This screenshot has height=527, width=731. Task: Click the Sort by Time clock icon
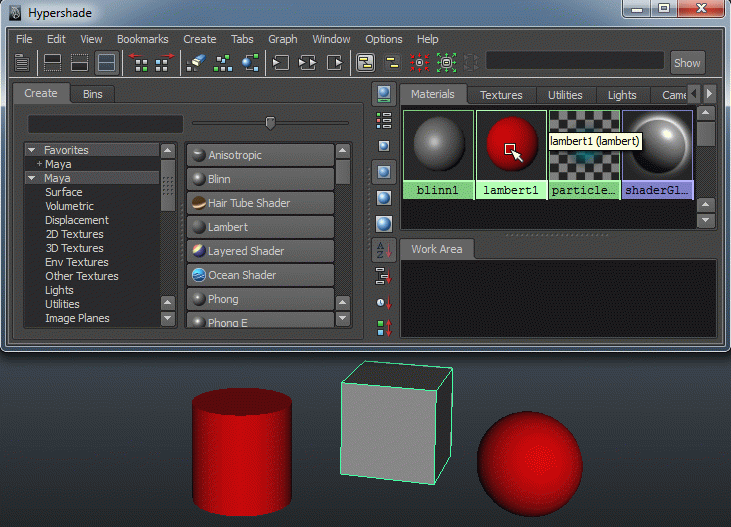[383, 302]
